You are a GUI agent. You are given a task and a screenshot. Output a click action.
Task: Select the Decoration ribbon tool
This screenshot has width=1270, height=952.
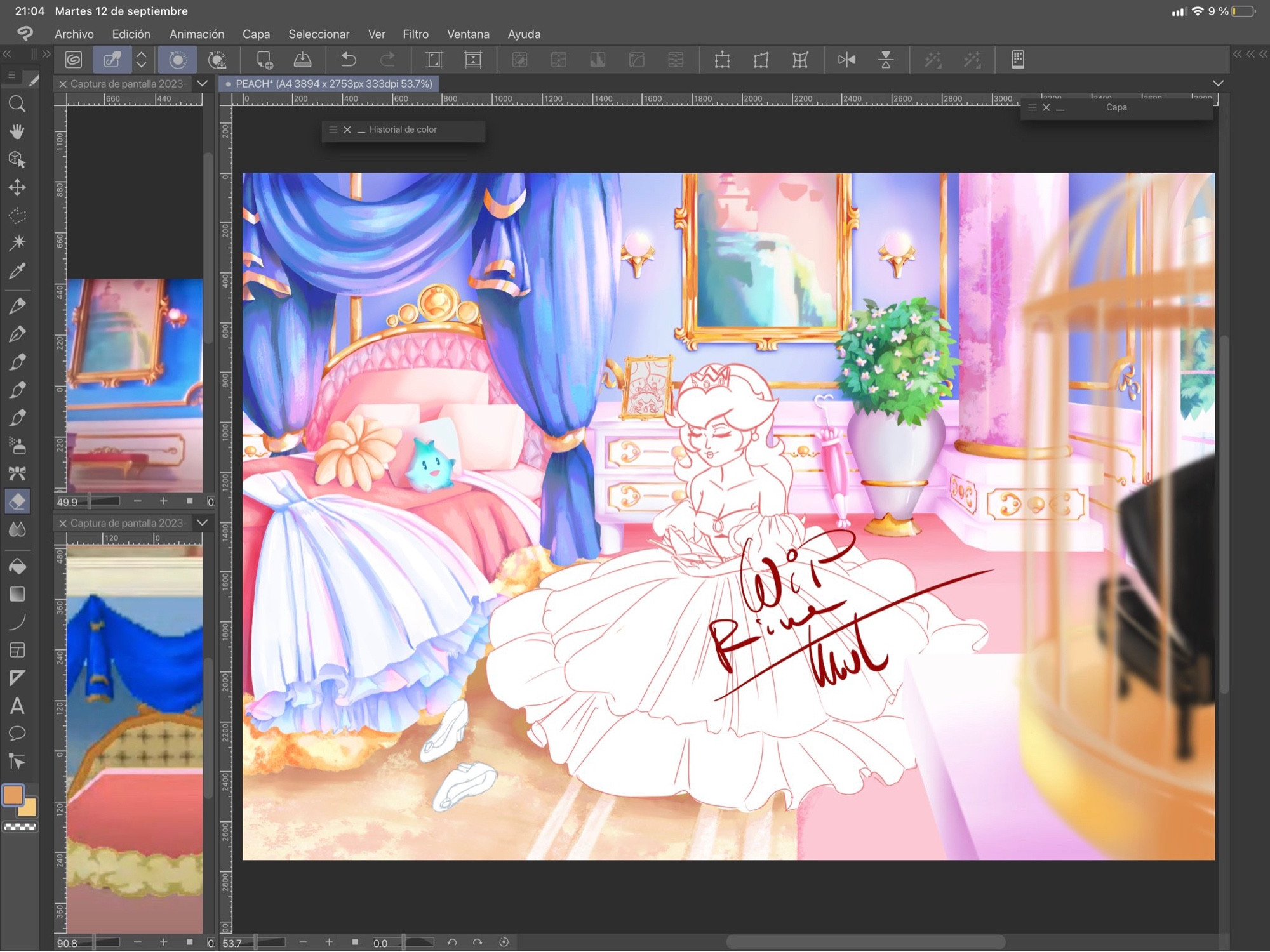coord(17,473)
